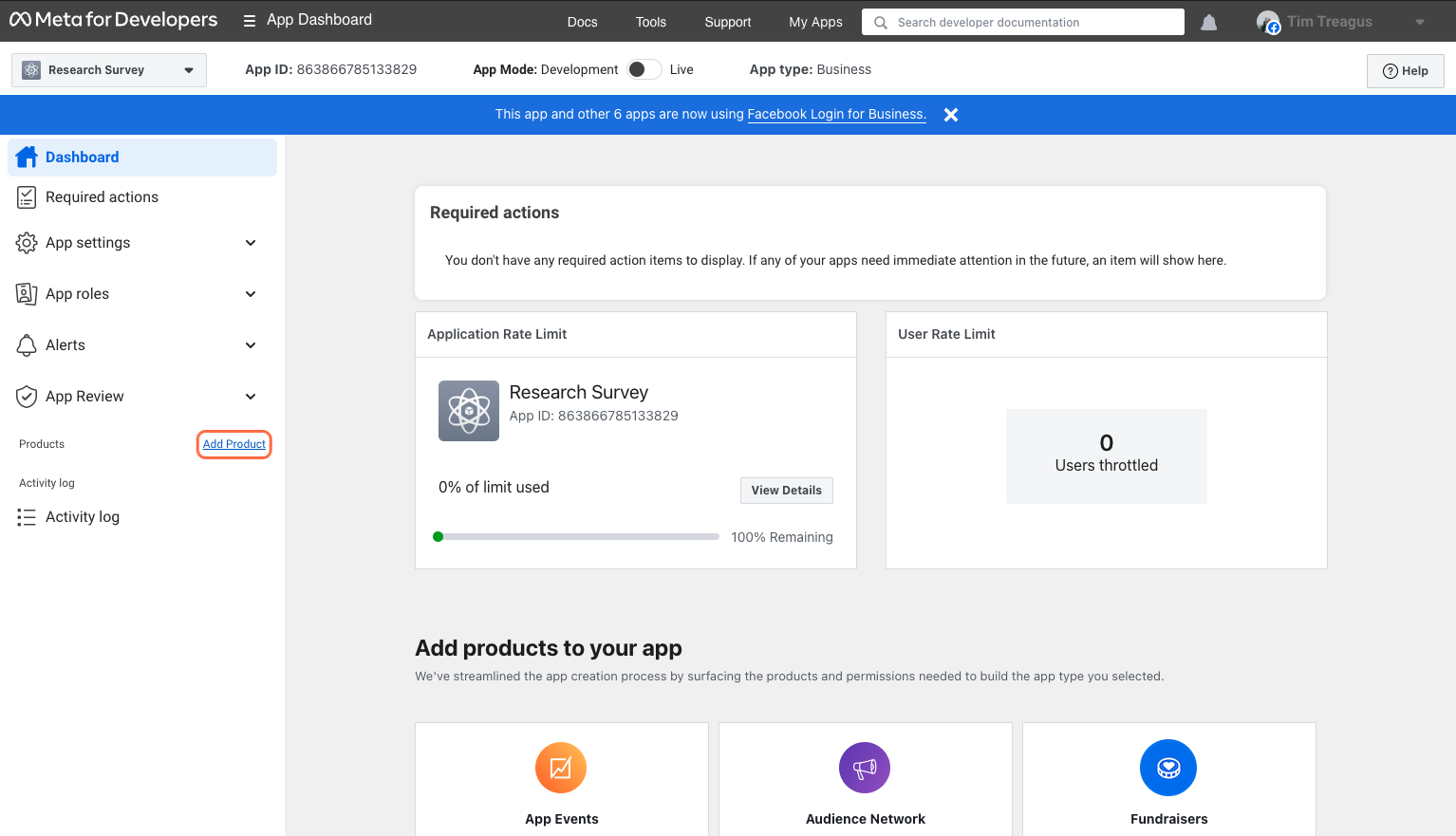
Task: Click the Required actions checklist icon
Action: click(x=27, y=197)
